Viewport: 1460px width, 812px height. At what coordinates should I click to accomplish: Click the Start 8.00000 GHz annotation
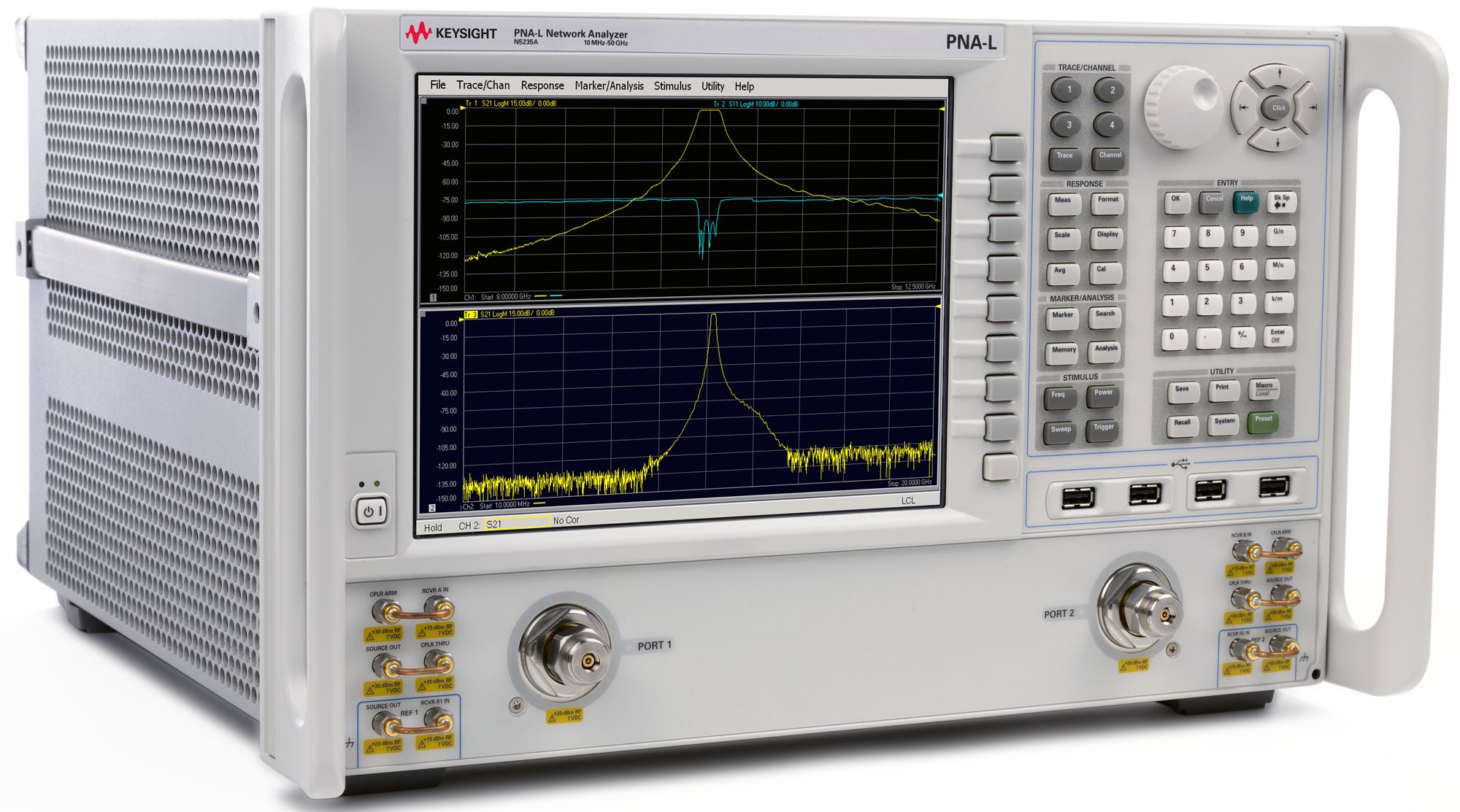(505, 297)
